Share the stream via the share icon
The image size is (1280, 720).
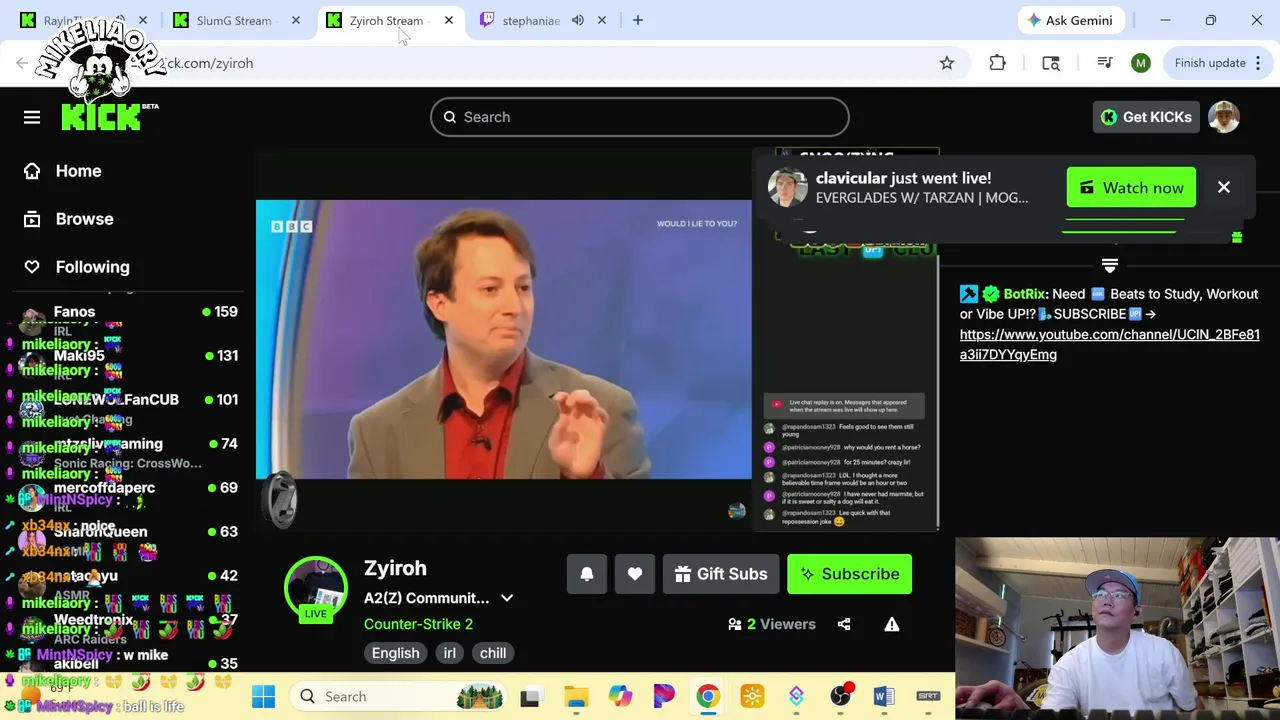(x=844, y=624)
